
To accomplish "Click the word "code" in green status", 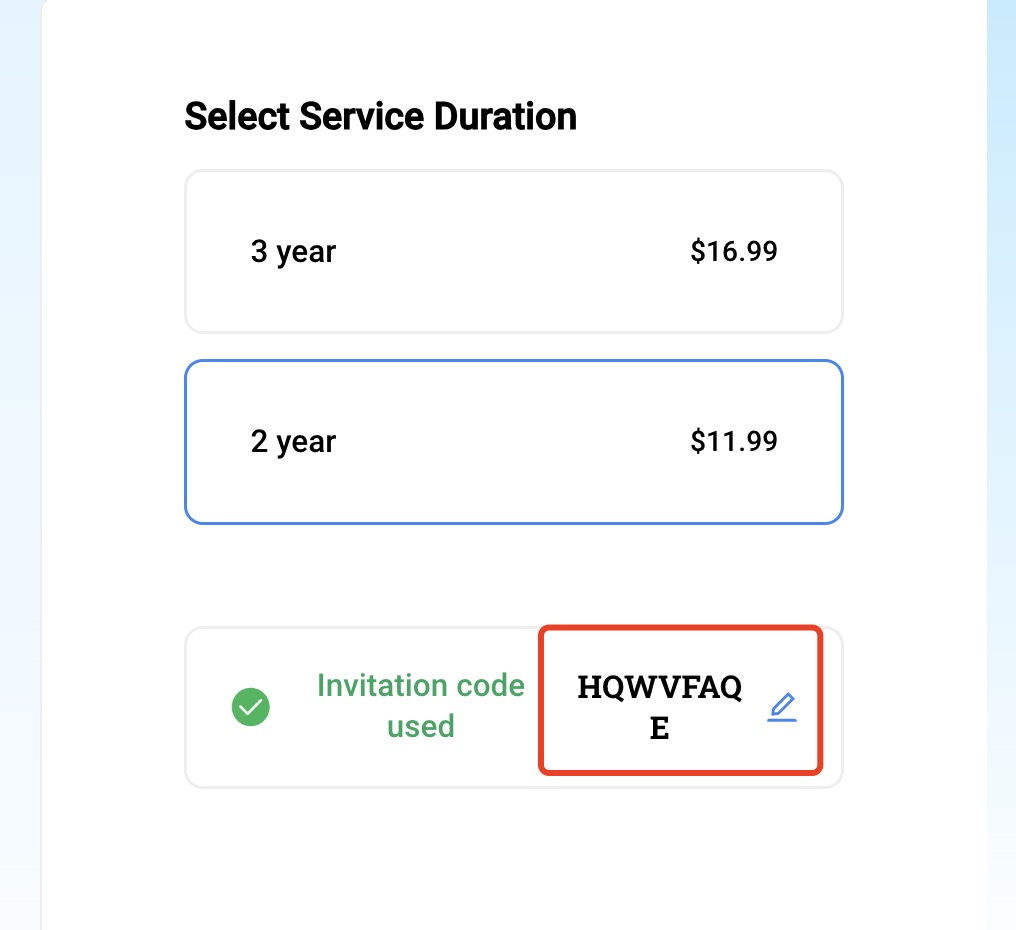I will (x=488, y=686).
